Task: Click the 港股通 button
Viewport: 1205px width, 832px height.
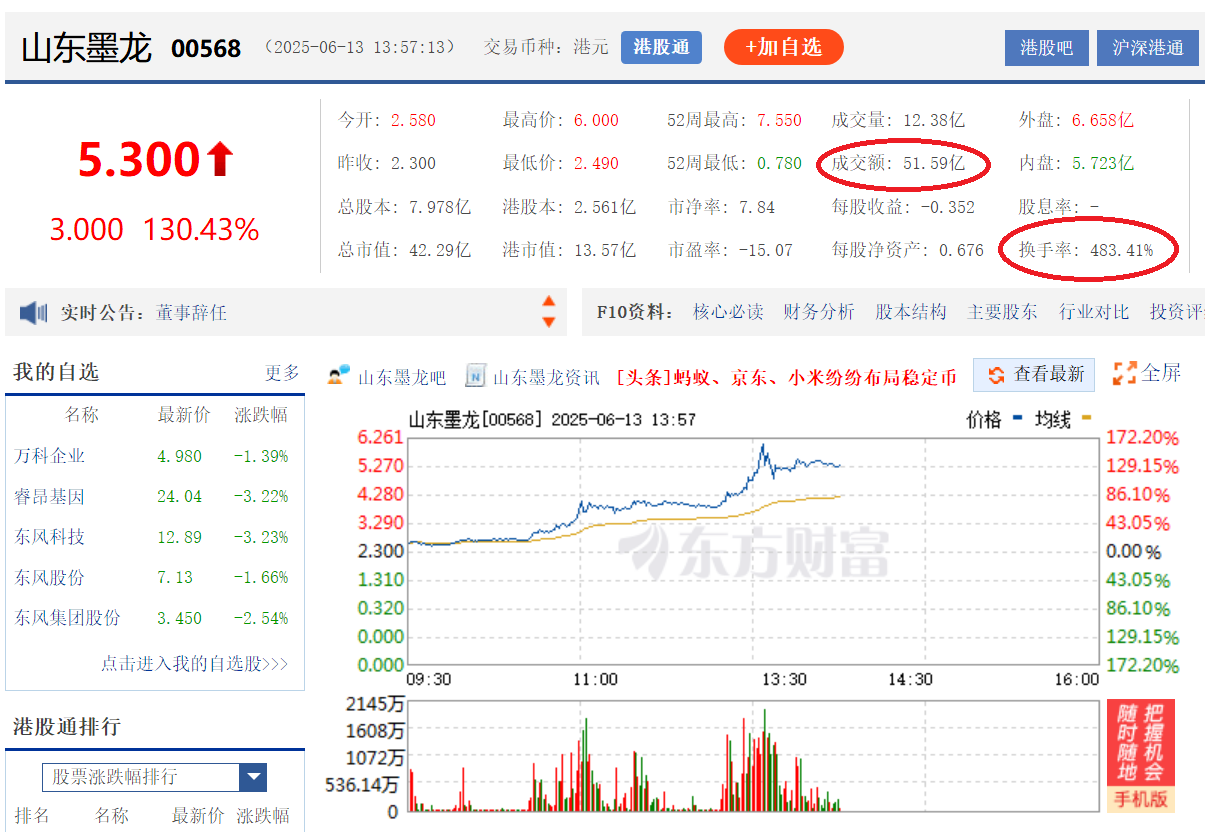Action: (661, 47)
